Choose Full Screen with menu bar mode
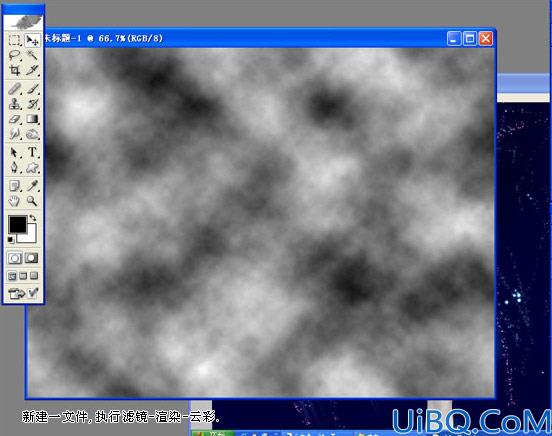 click(x=23, y=276)
